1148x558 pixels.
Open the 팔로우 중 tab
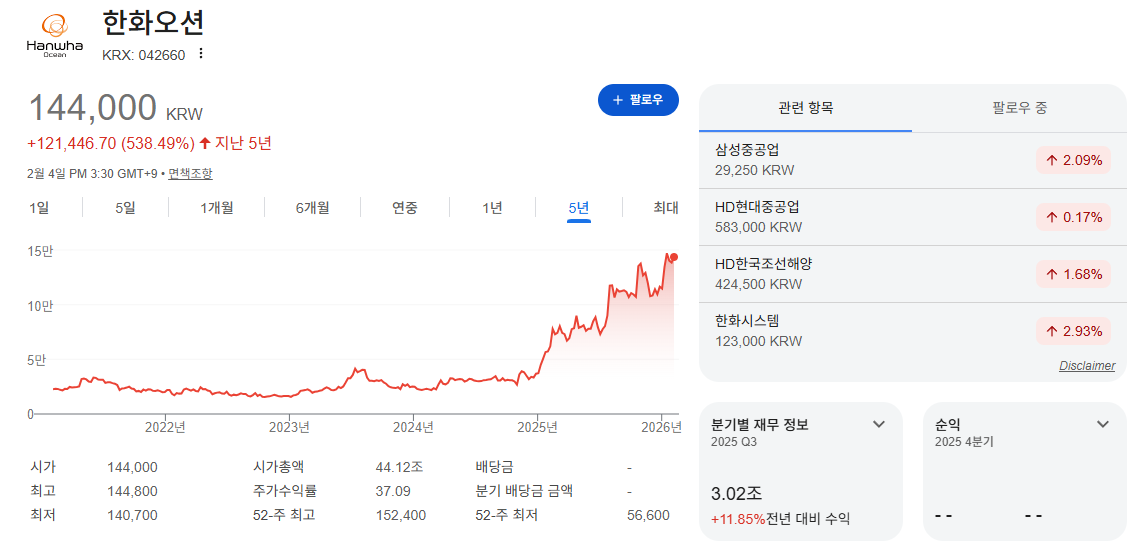point(1019,108)
